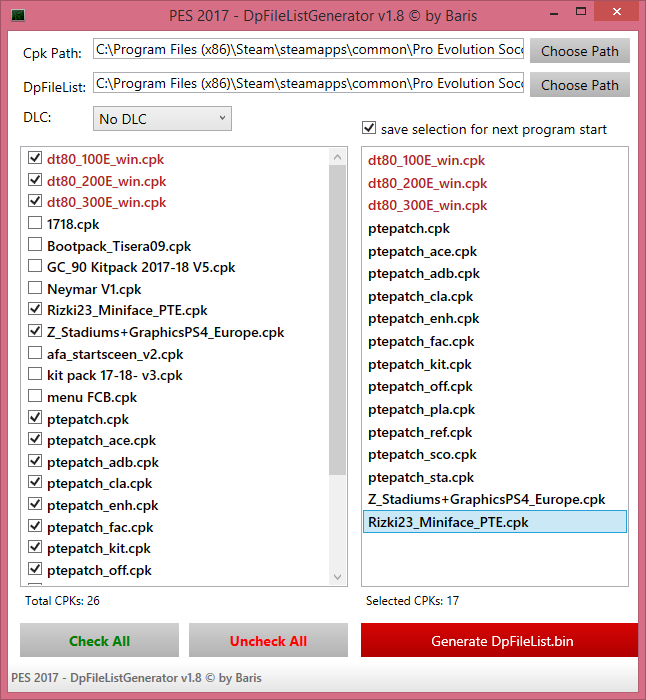Click the Check All button

coord(99,641)
